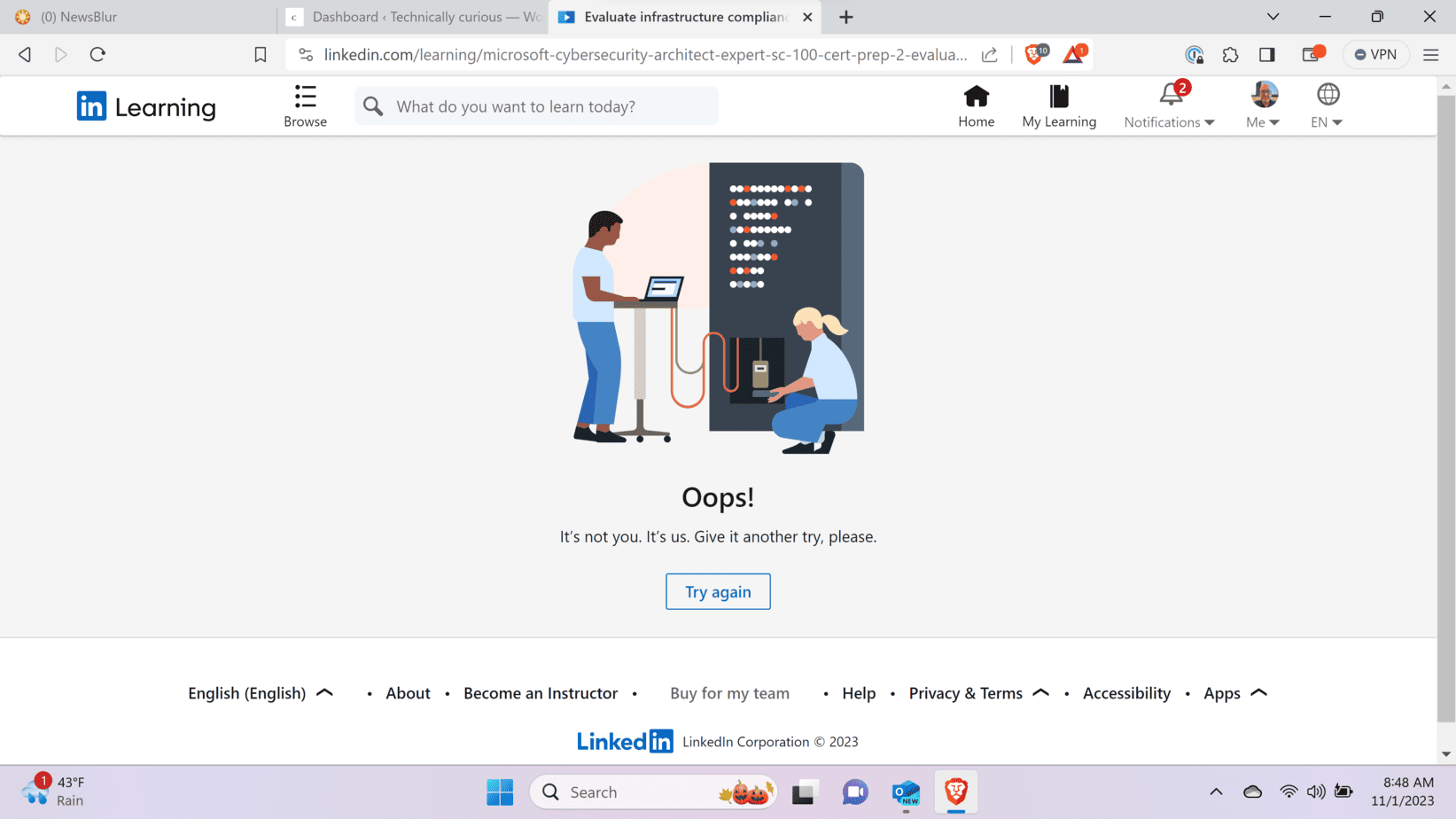
Task: Open Brave Shields lion icon
Action: point(1036,54)
